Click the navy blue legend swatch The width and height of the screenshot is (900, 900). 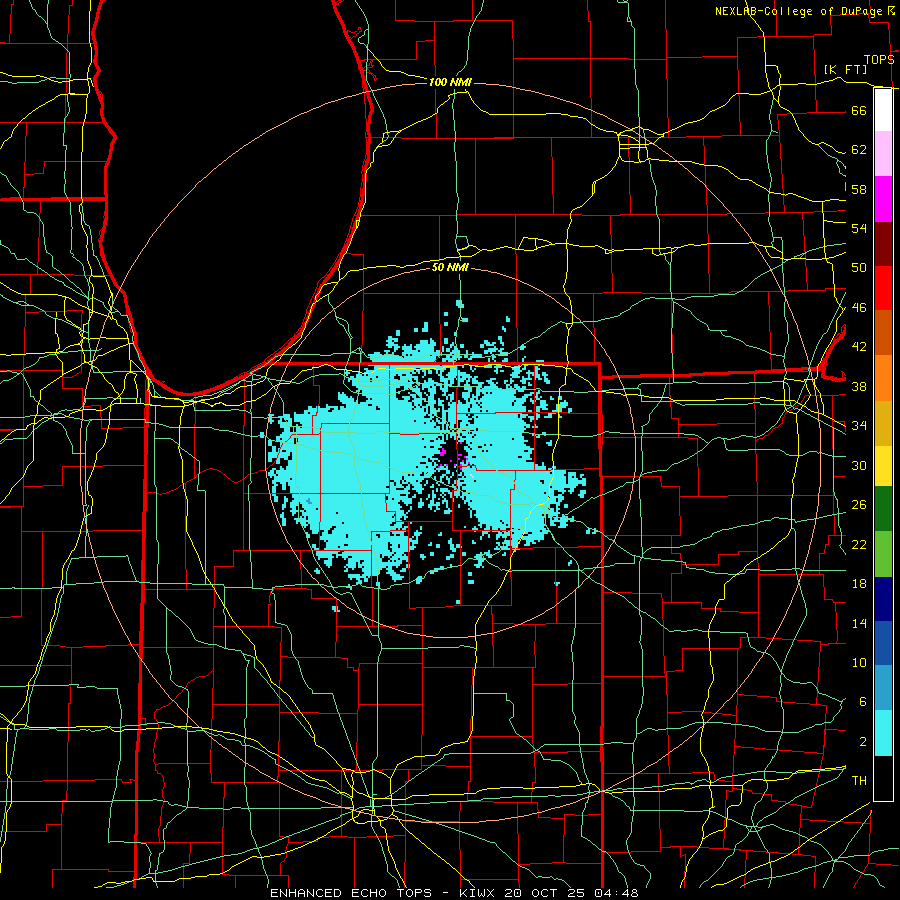(883, 599)
